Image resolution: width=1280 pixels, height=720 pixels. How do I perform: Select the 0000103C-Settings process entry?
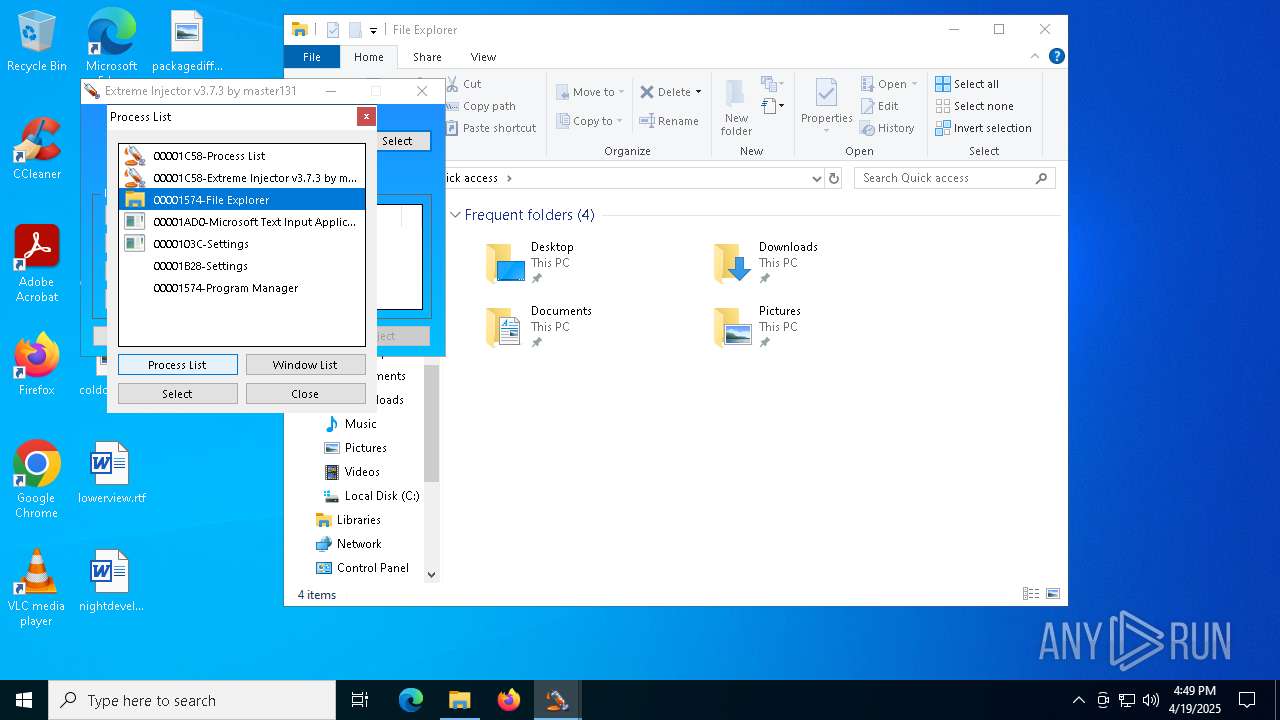(242, 244)
